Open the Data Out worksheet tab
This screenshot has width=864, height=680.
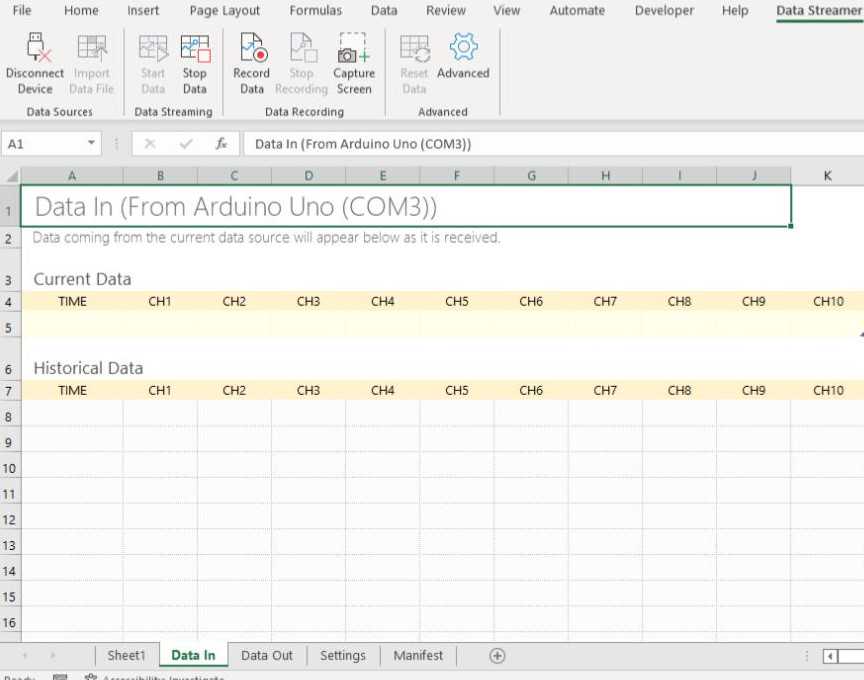tap(267, 656)
